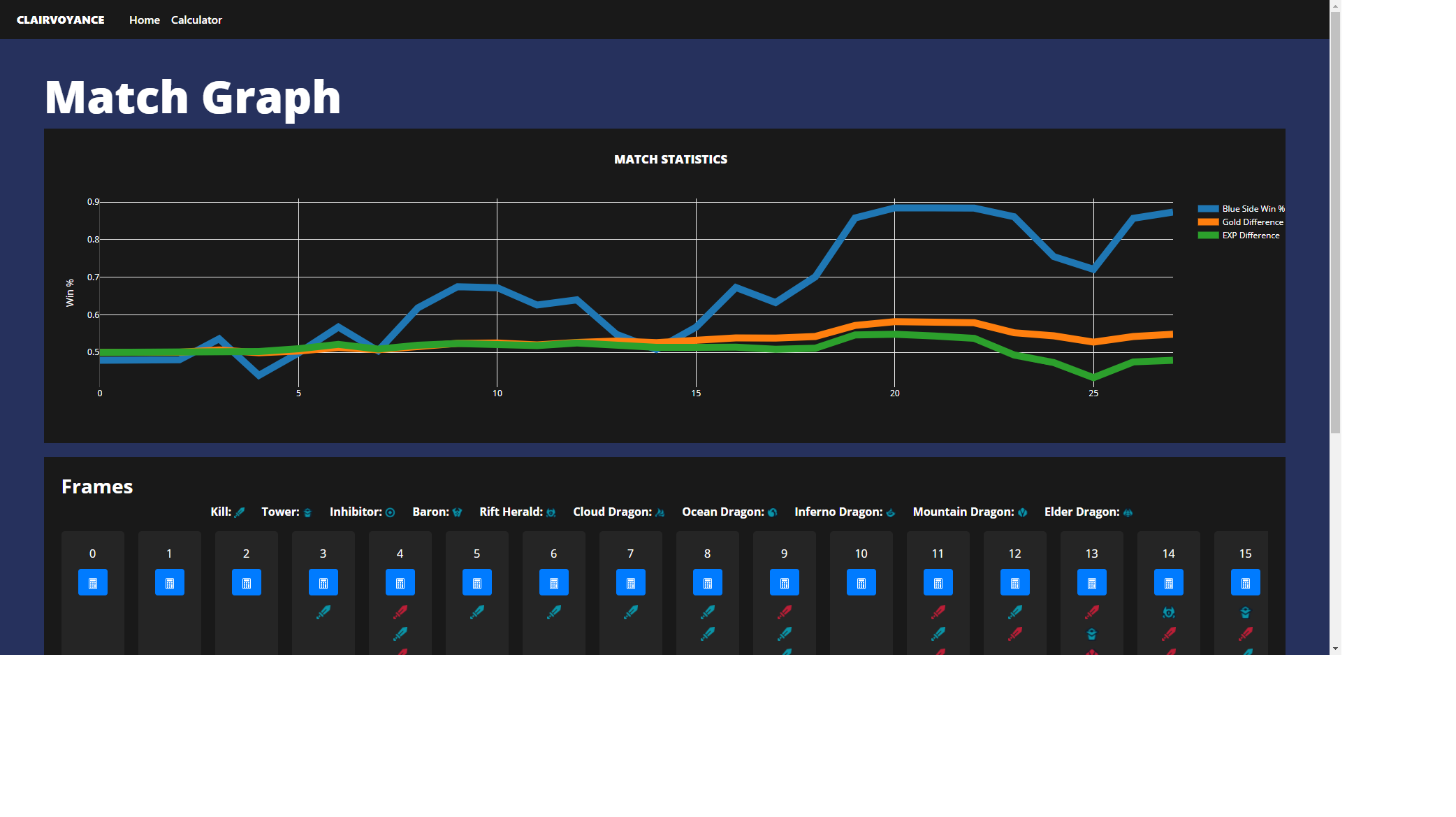
Task: Open calculator for frame 7
Action: pos(630,582)
